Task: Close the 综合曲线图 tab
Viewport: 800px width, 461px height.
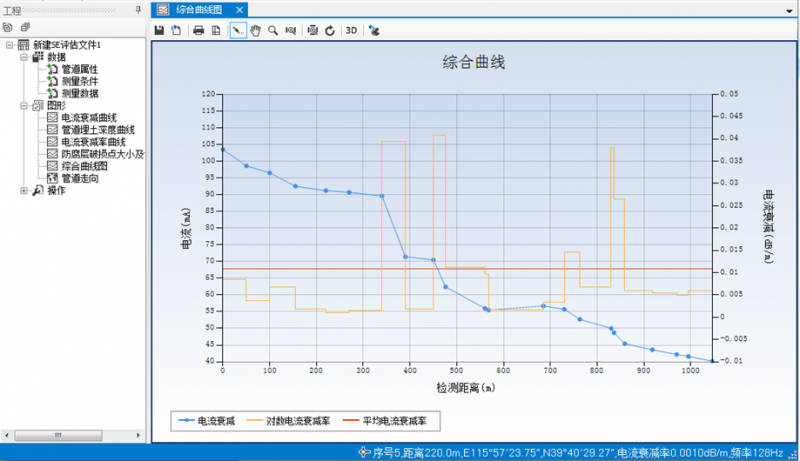Action: 239,10
